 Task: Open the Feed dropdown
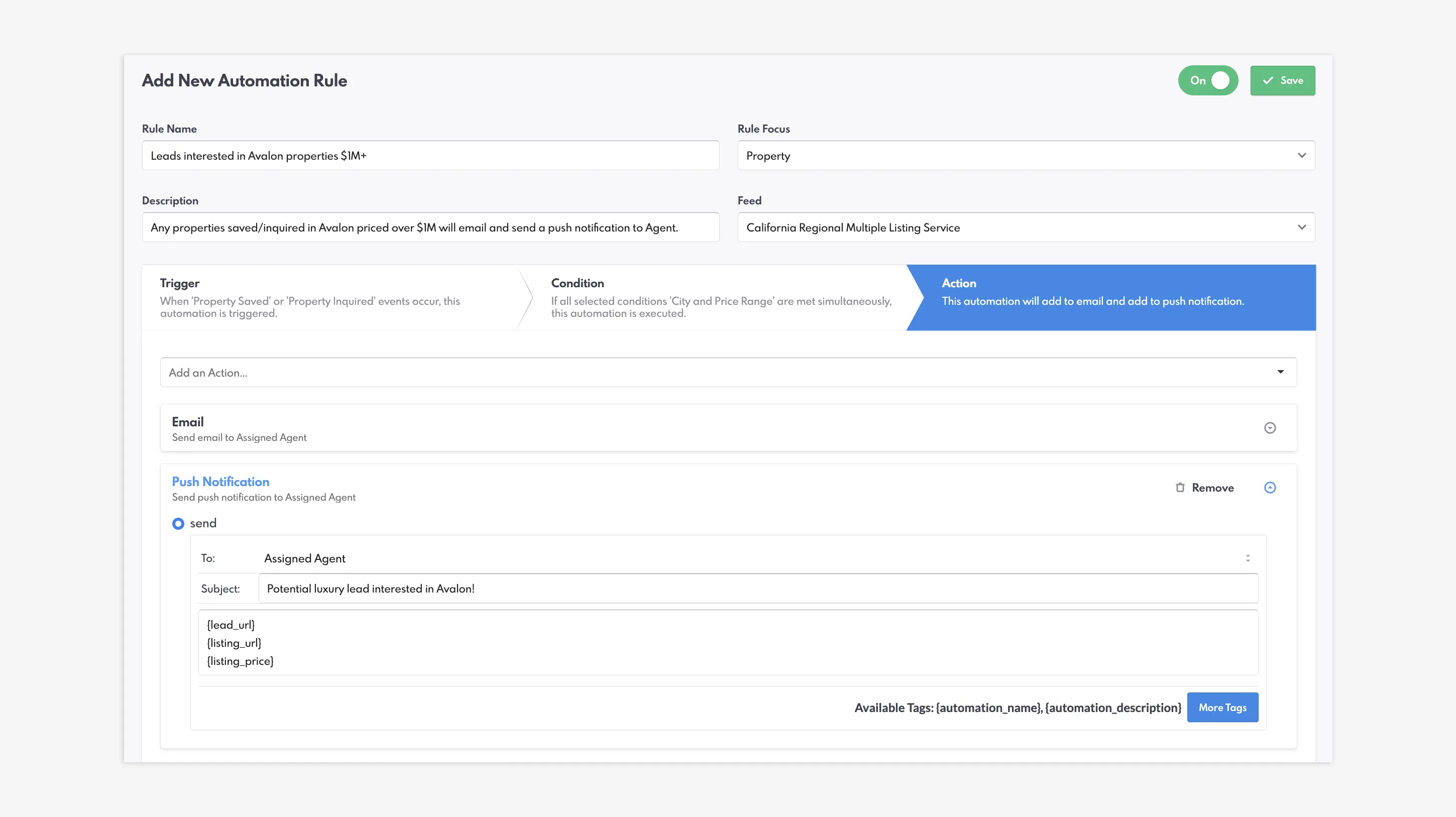tap(1026, 227)
